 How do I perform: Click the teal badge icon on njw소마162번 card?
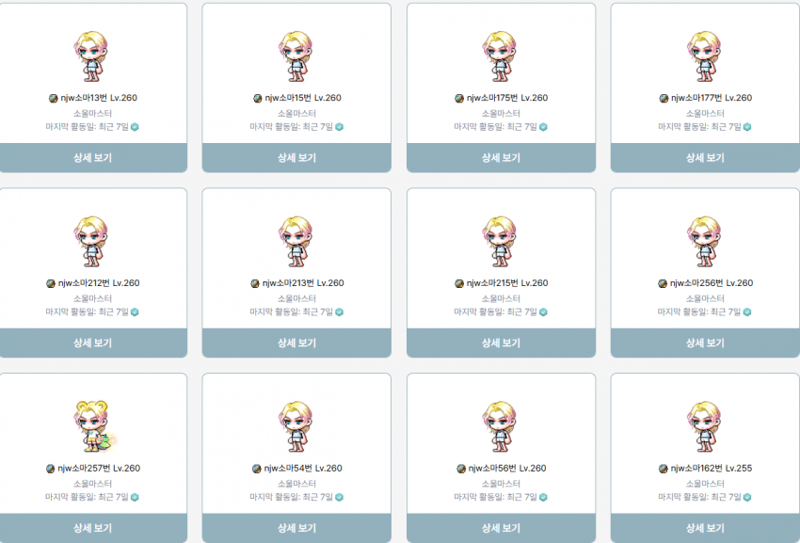coord(747,498)
